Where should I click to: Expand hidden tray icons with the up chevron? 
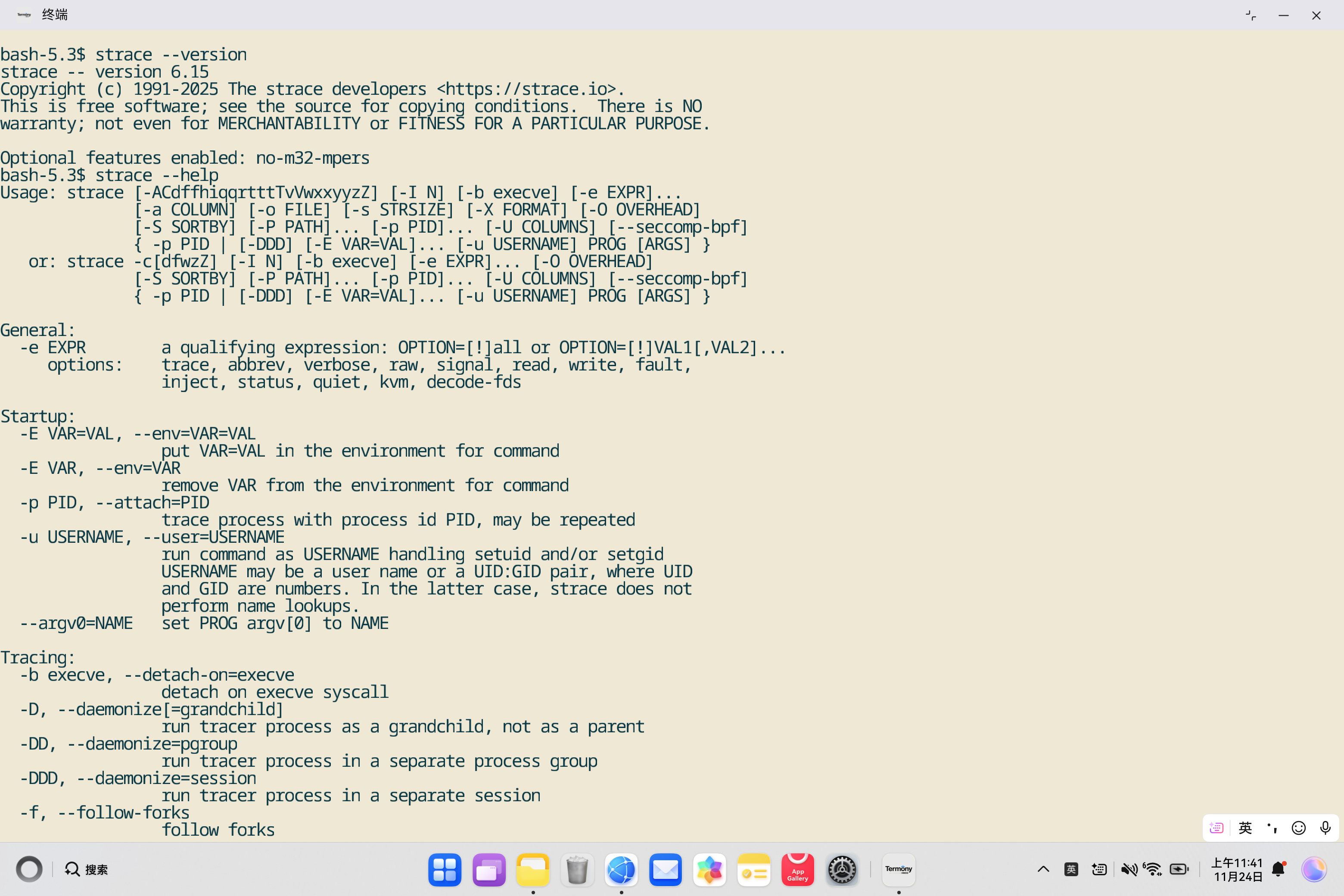(1043, 870)
